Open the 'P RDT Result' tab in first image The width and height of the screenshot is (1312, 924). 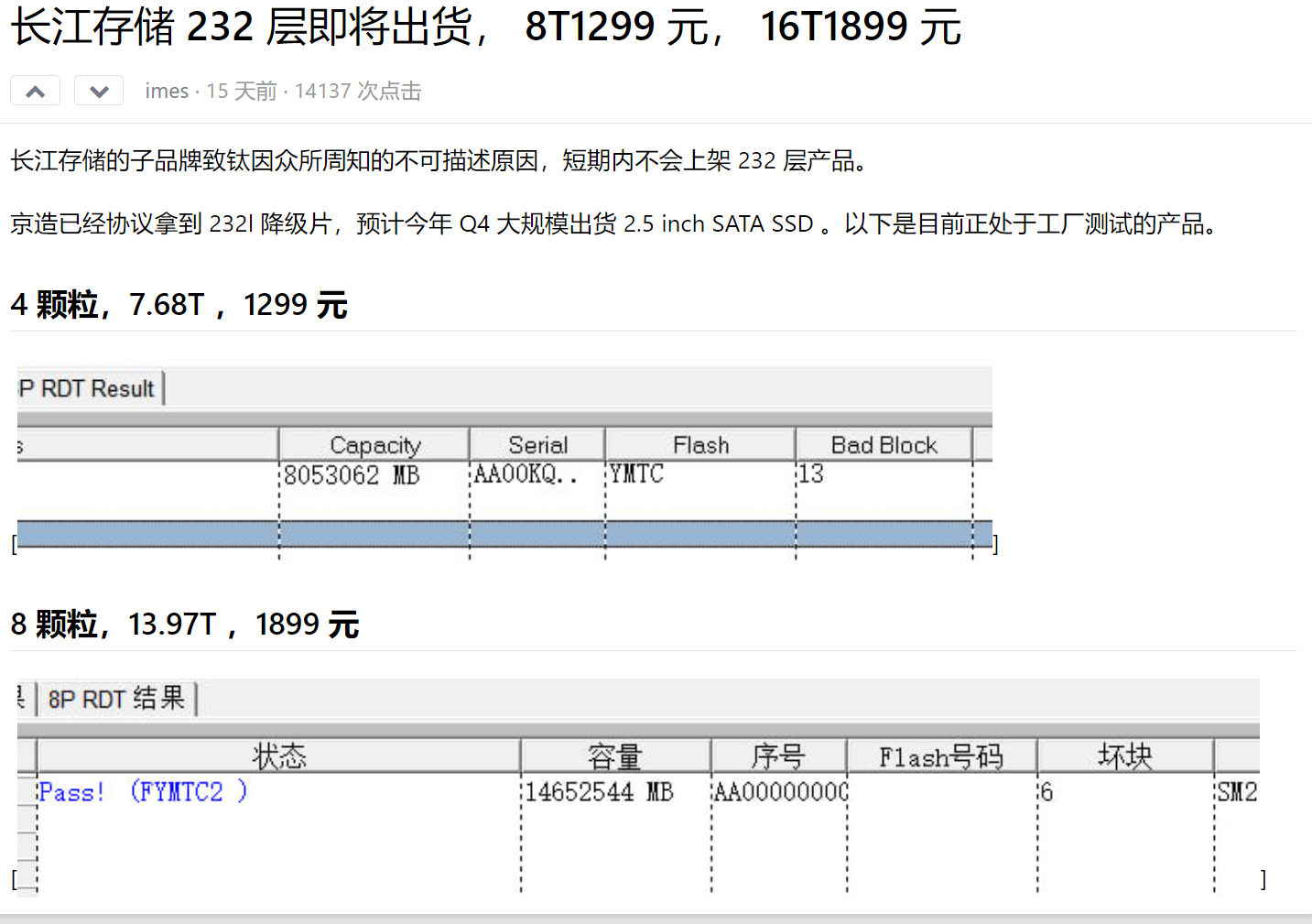(x=90, y=388)
